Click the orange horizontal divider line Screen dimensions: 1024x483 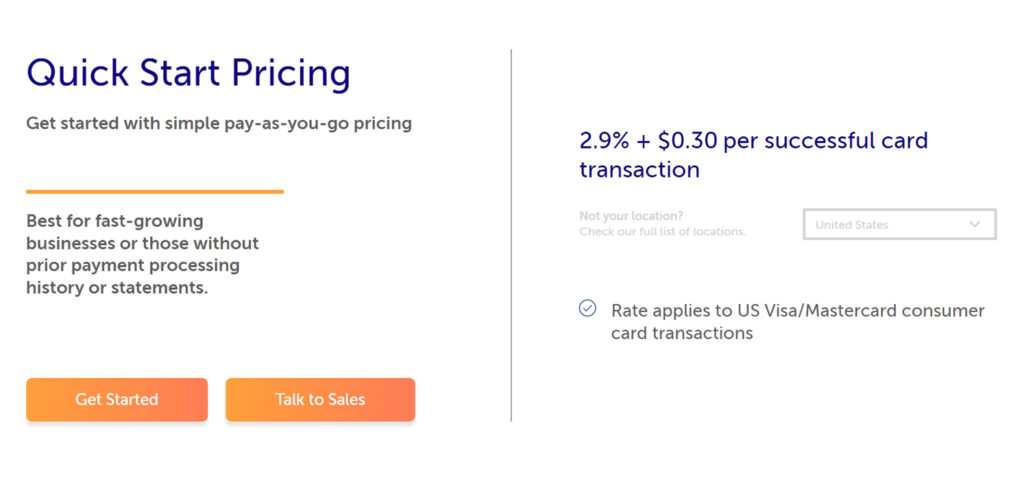(155, 192)
